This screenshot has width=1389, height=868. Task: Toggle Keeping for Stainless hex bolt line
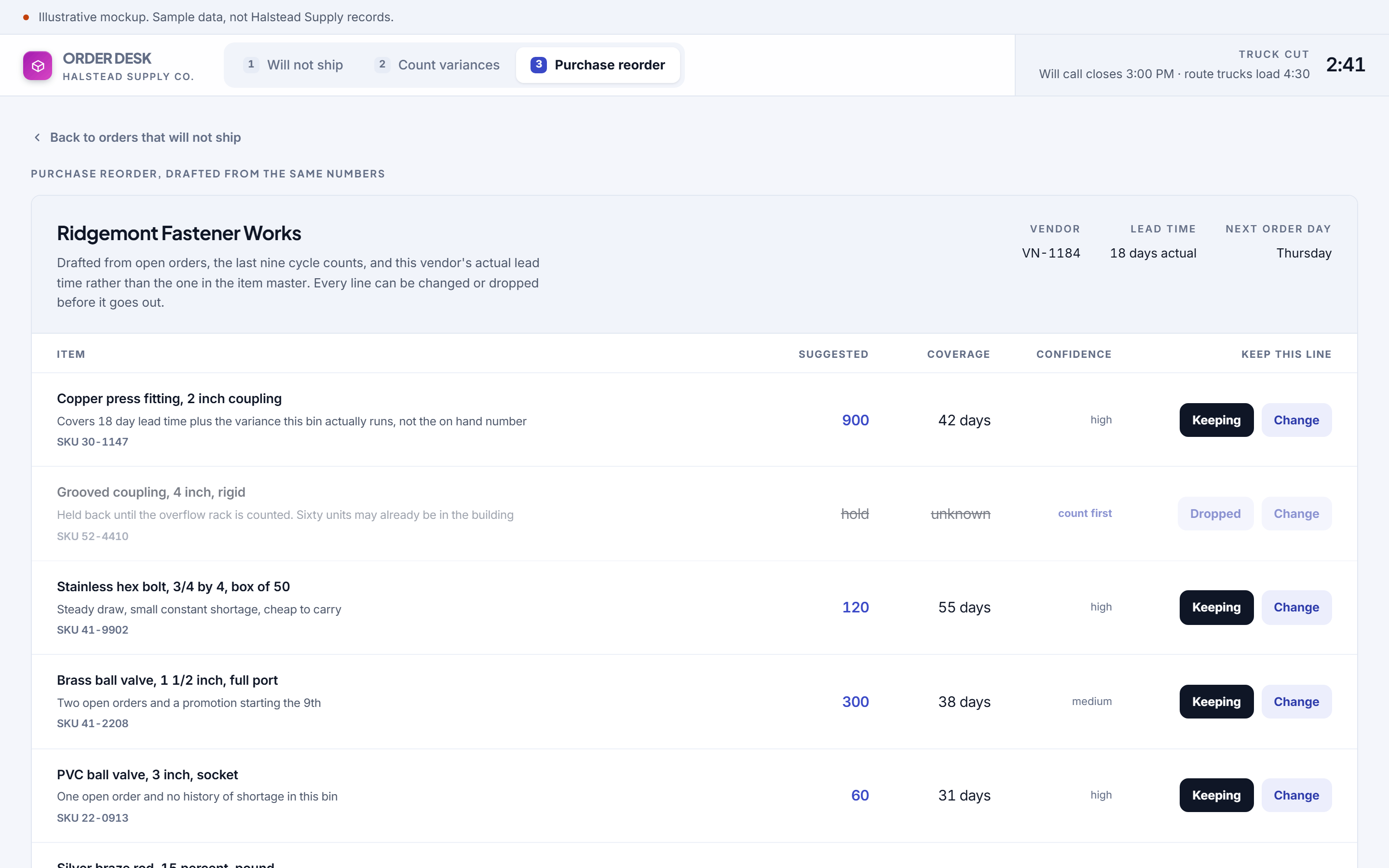click(x=1216, y=608)
